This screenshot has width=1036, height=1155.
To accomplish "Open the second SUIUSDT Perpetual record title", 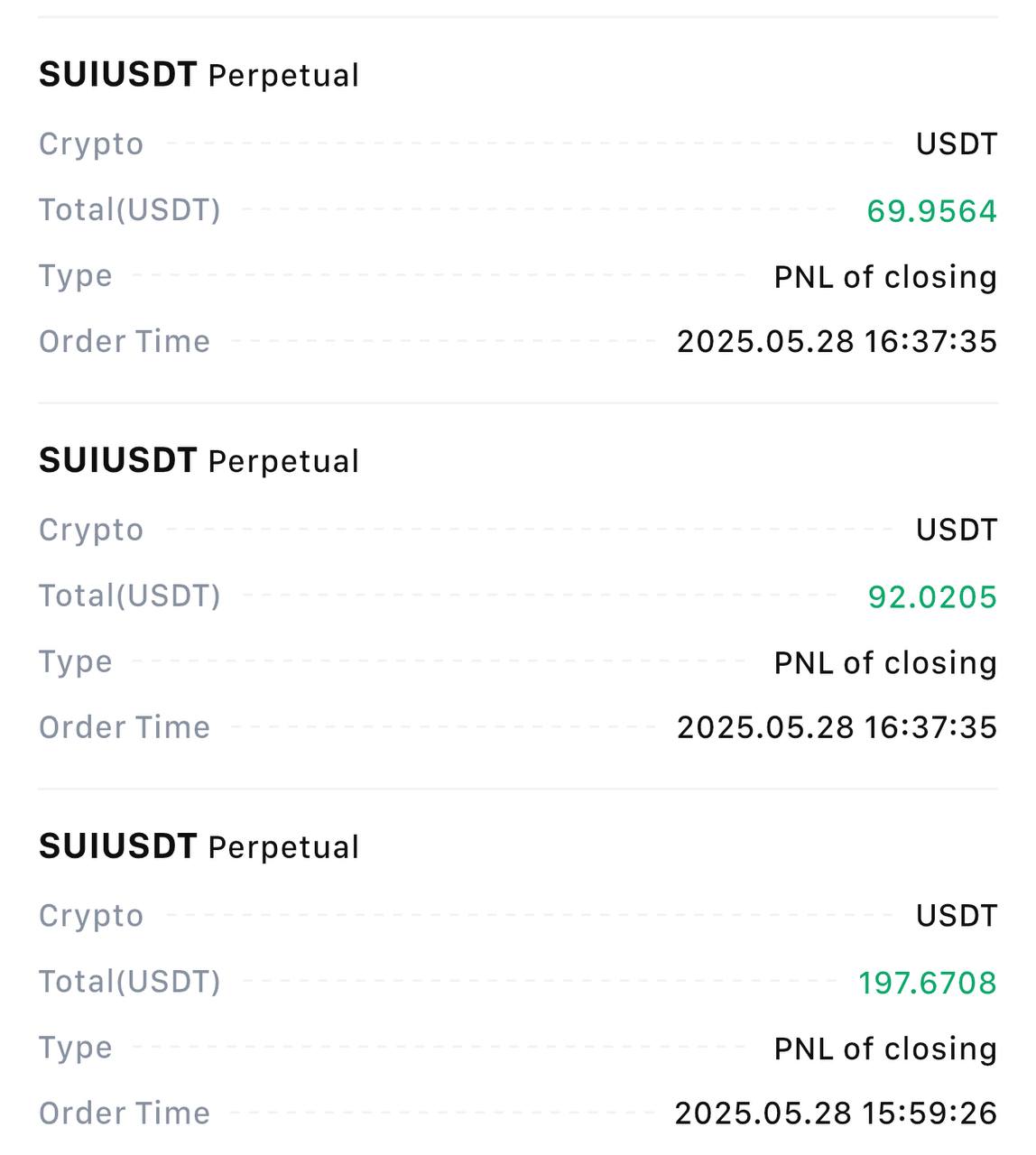I will click(199, 461).
